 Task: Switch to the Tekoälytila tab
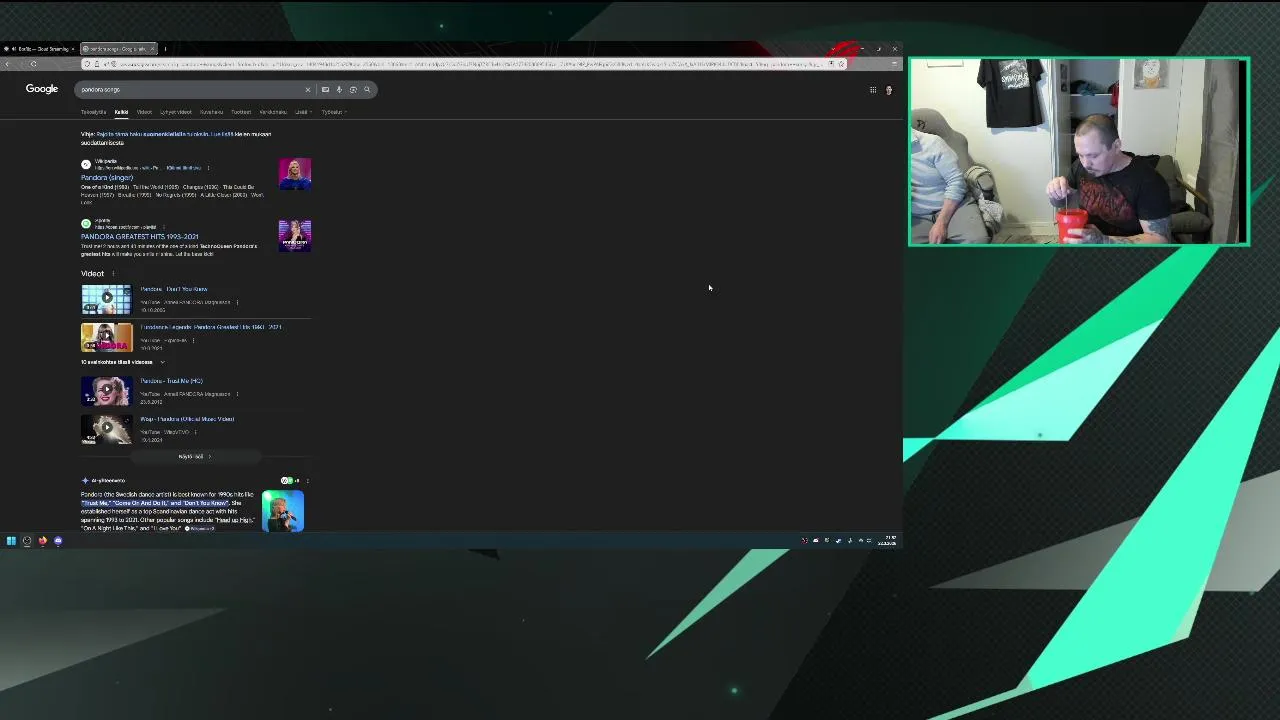point(94,112)
